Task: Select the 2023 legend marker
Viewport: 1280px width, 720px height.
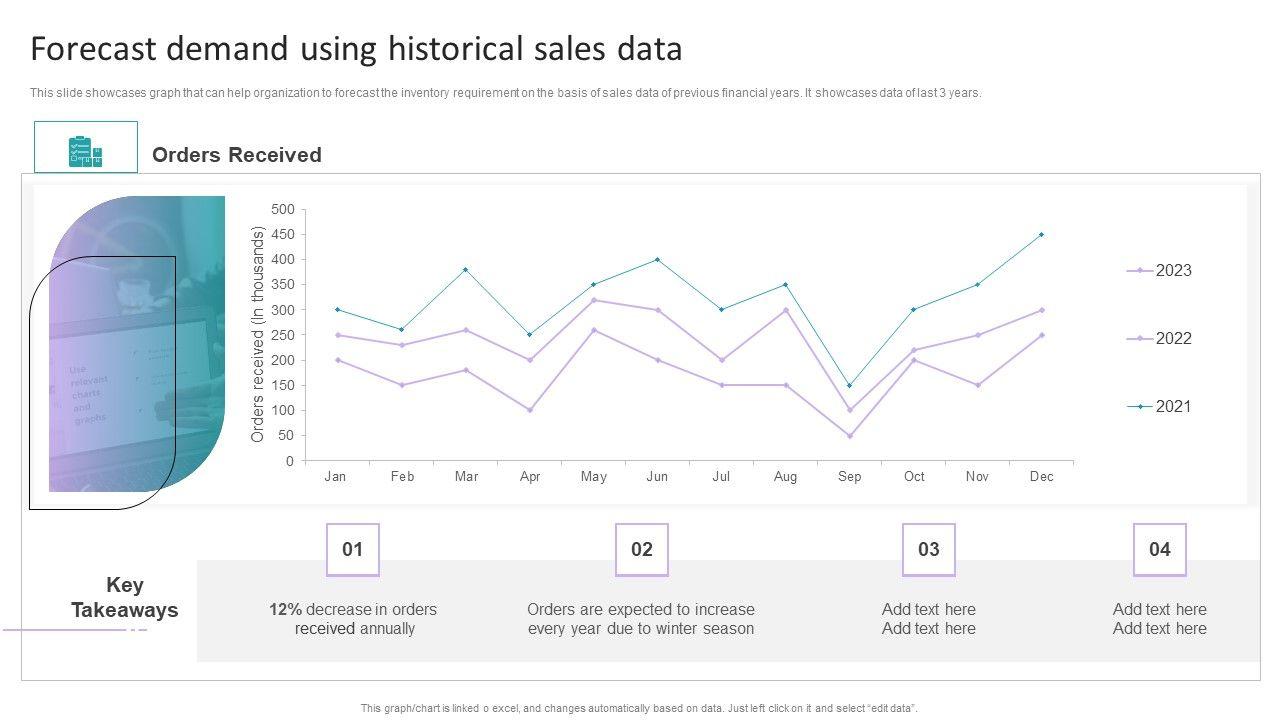Action: (1139, 271)
